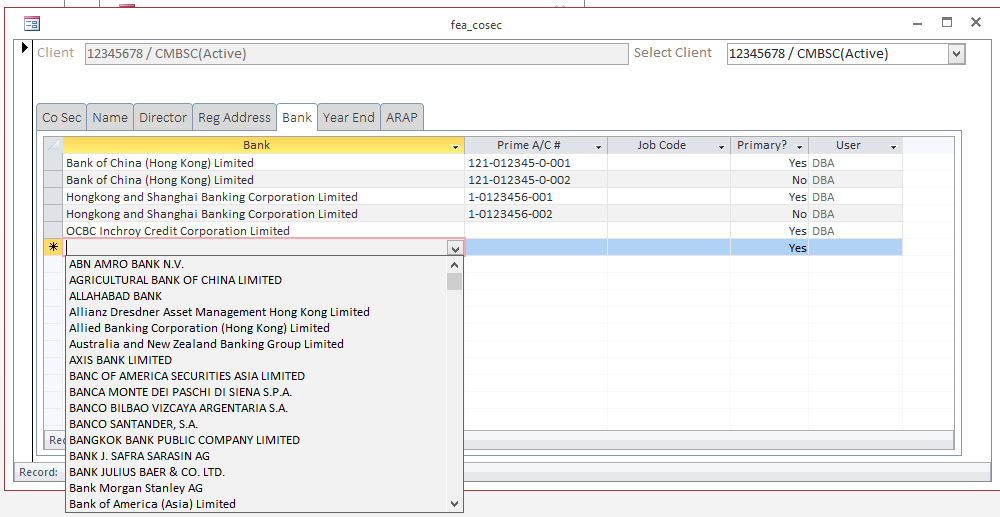This screenshot has height=517, width=1000.
Task: Click Hongkong and Shanghai Banking row with 1-0123456-002
Action: pyautogui.click(x=263, y=214)
